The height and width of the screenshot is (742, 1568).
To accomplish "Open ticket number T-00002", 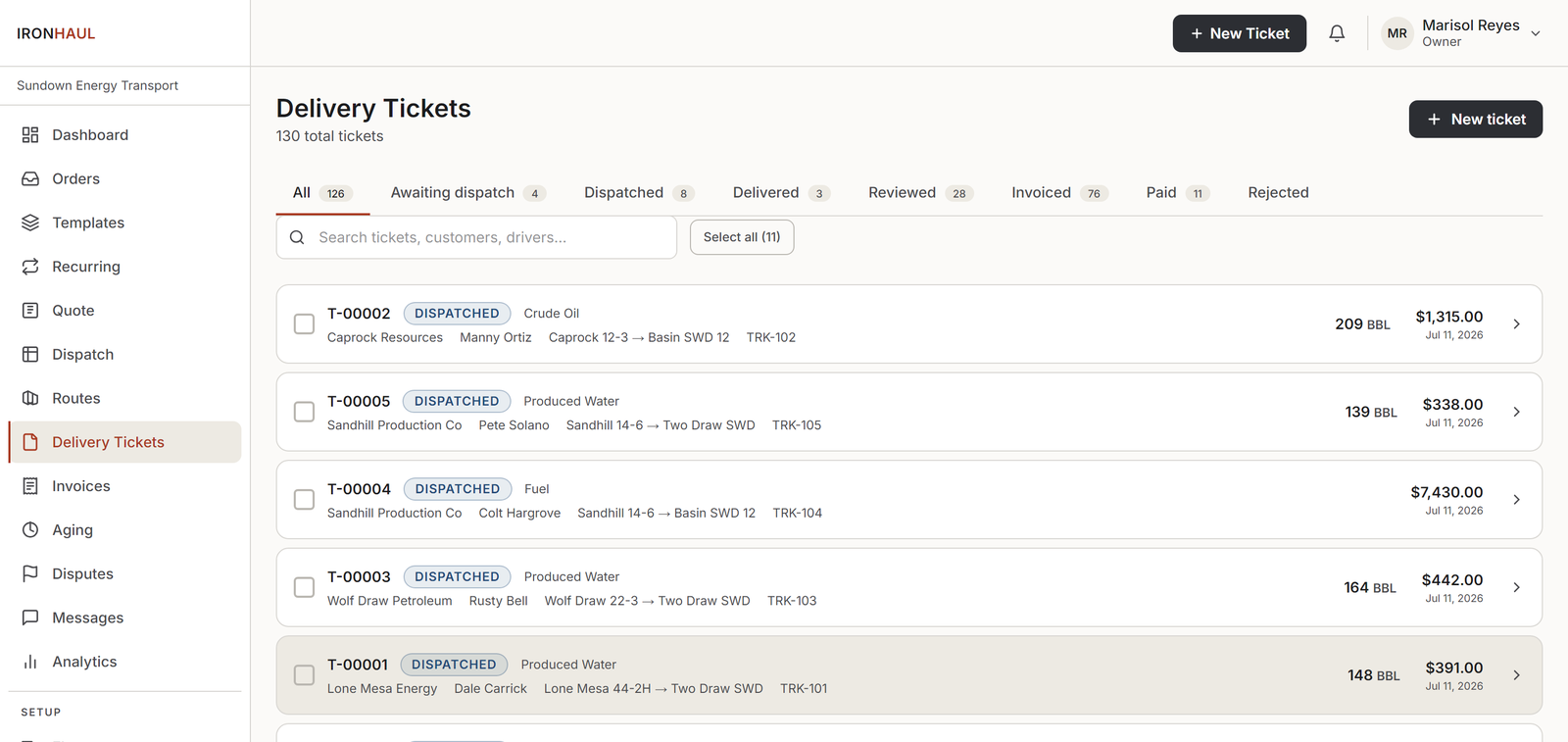I will pyautogui.click(x=359, y=314).
